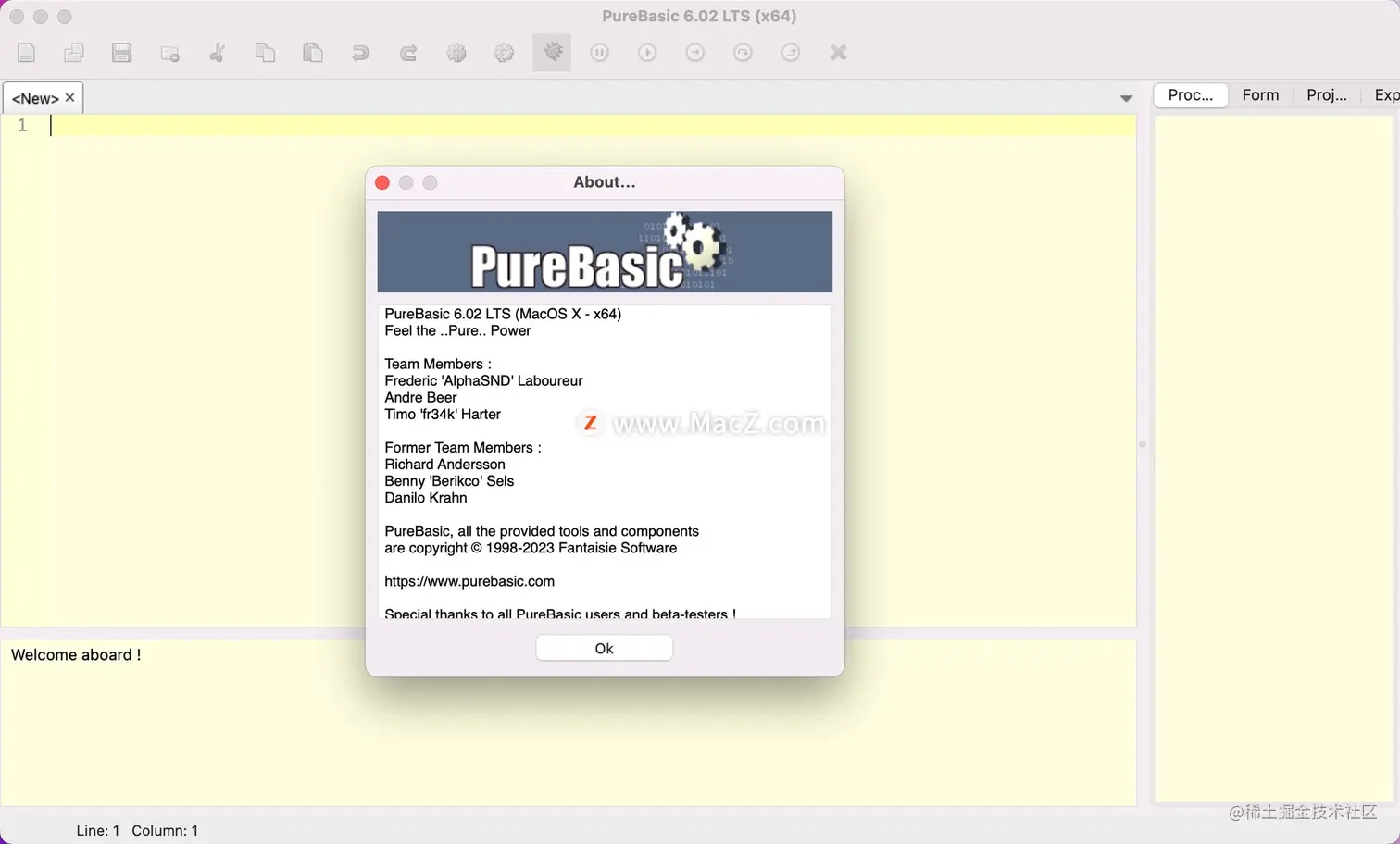Click Ok in the About dialog
The image size is (1400, 844).
pos(605,648)
